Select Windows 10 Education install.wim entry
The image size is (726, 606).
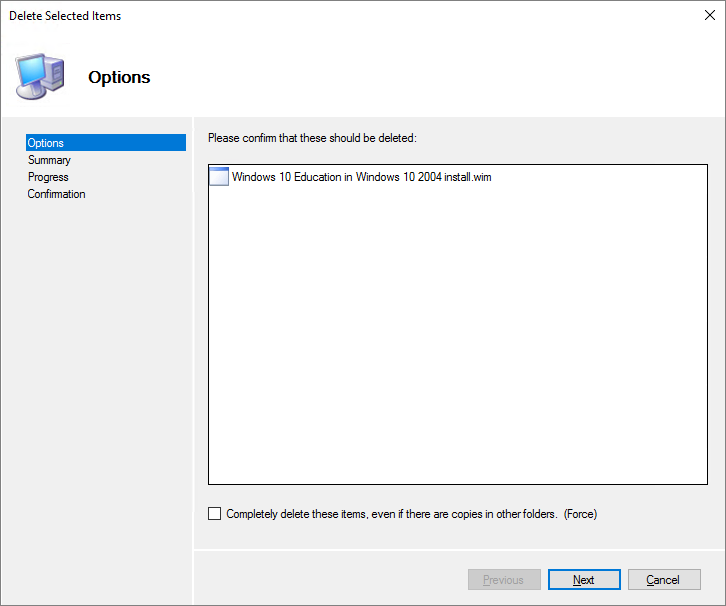(361, 177)
